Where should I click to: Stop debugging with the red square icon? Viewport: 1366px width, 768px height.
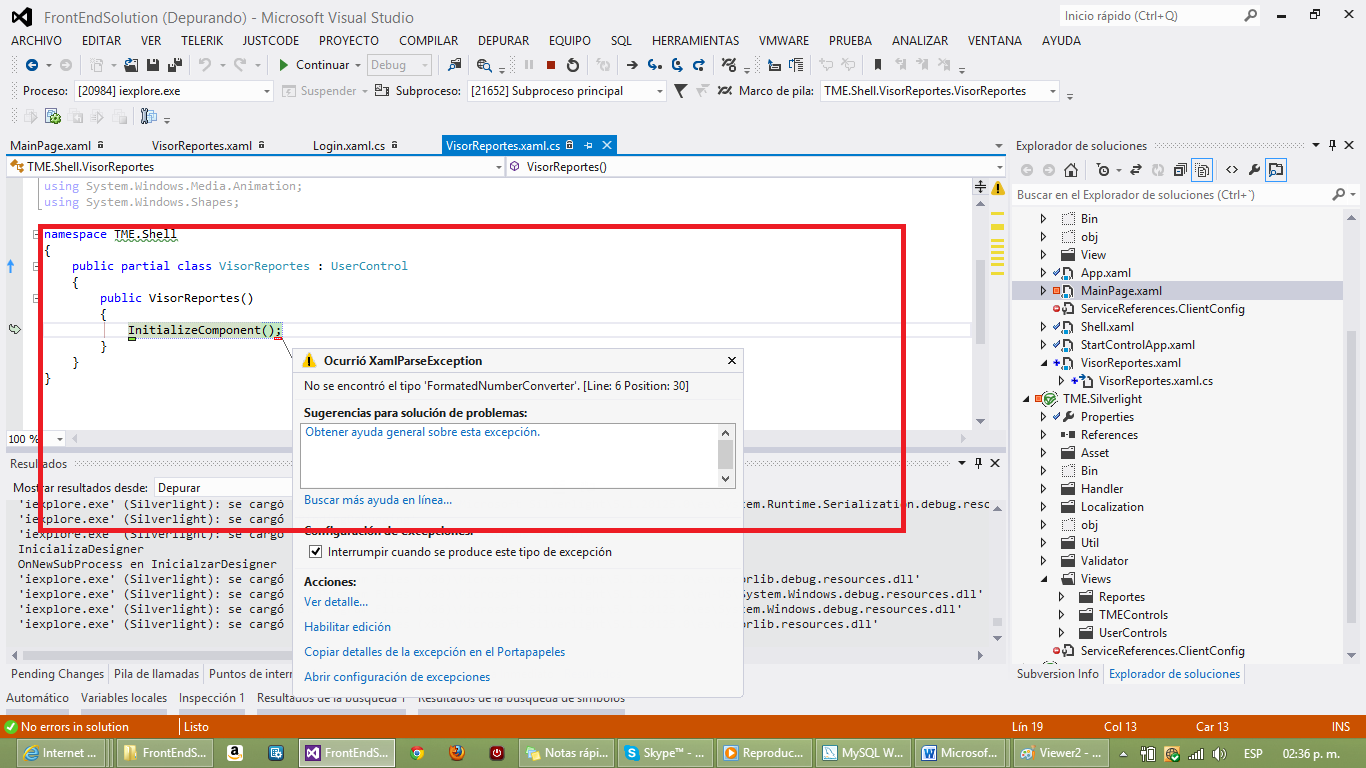click(551, 65)
